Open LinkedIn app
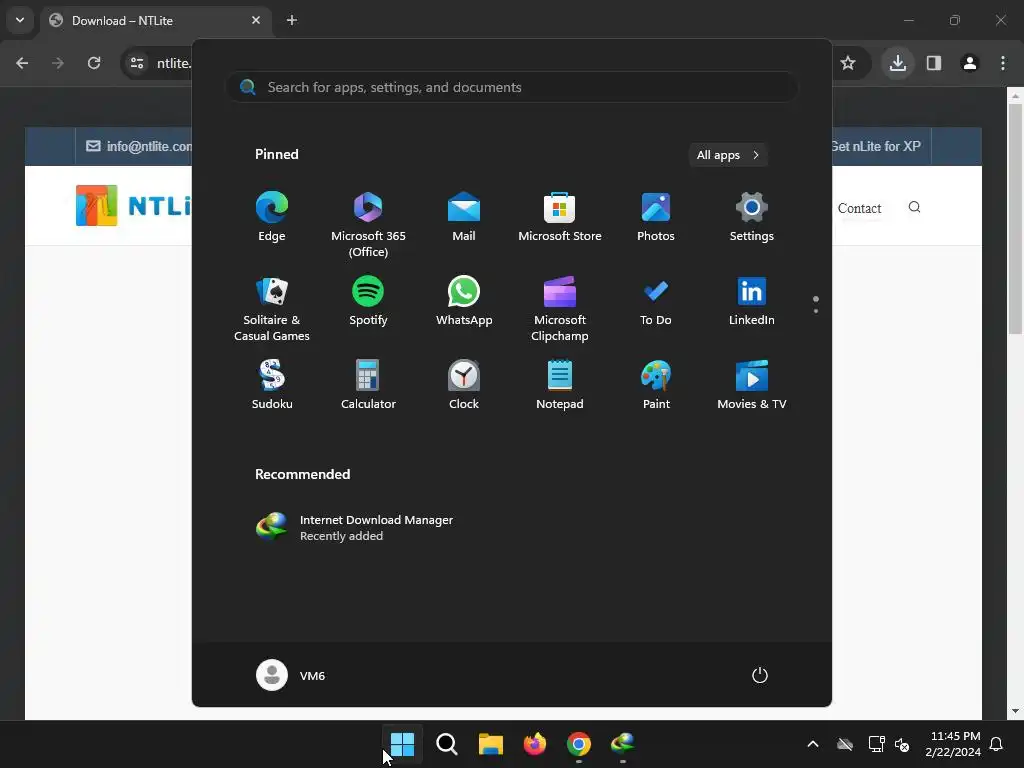The height and width of the screenshot is (768, 1024). tap(752, 301)
